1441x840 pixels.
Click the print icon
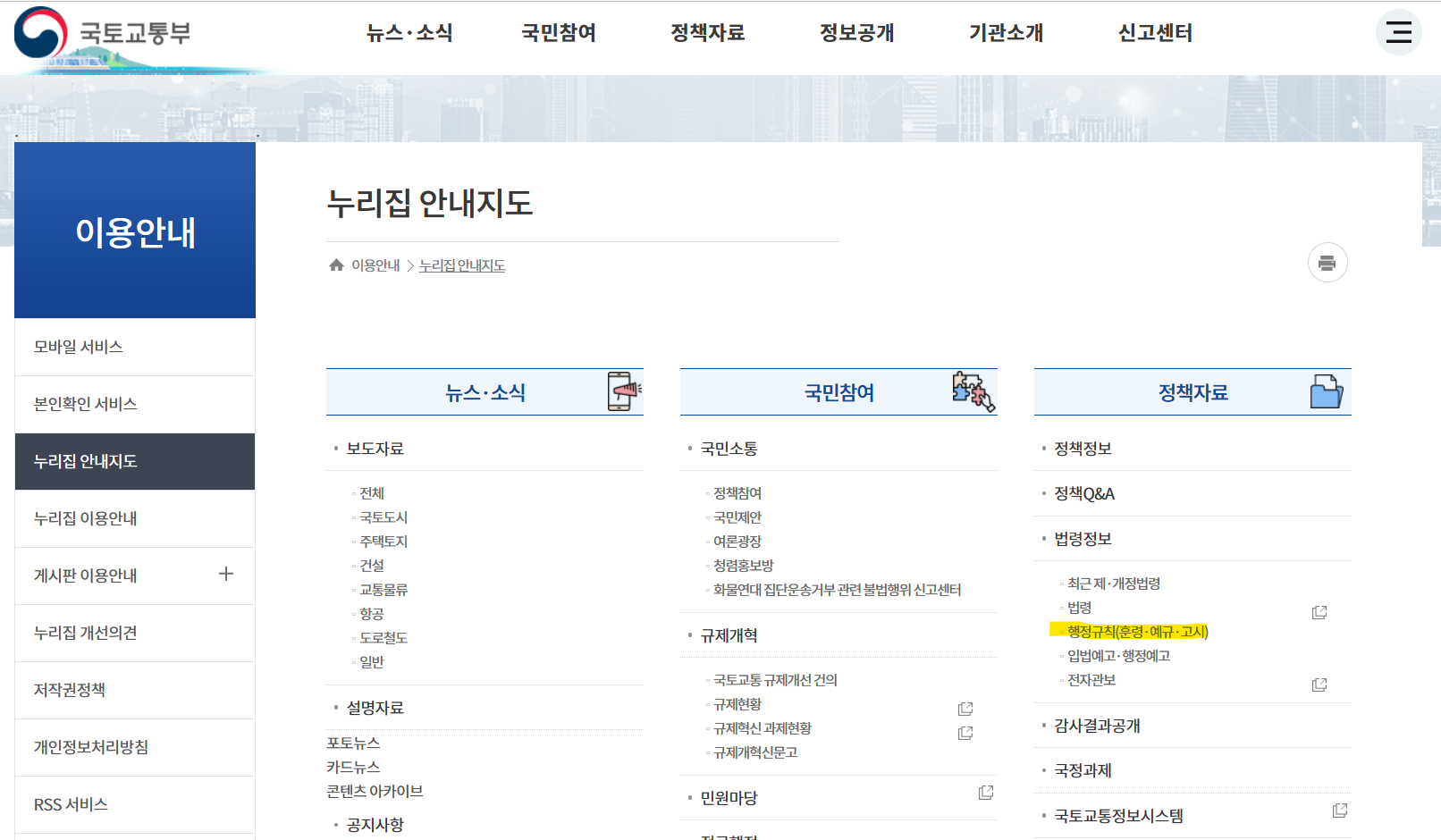(x=1327, y=262)
